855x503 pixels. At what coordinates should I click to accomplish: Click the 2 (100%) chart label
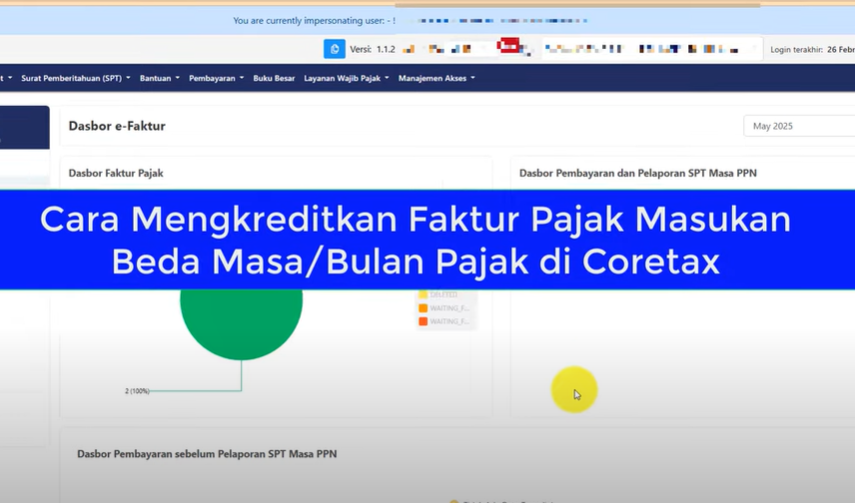pyautogui.click(x=137, y=391)
